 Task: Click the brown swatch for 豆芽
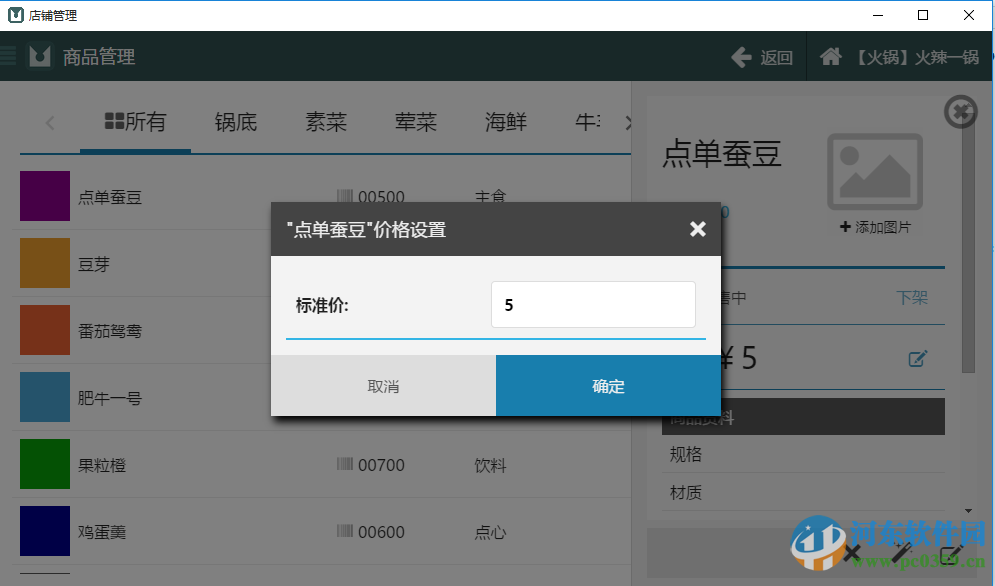(45, 263)
